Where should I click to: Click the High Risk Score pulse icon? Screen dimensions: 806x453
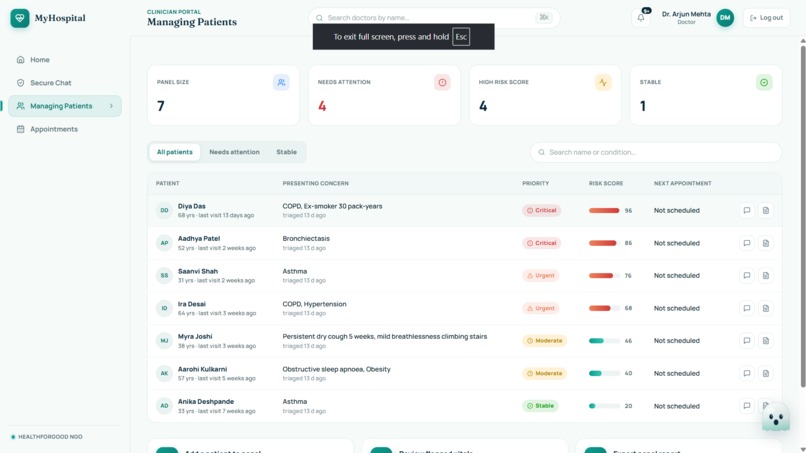point(603,82)
